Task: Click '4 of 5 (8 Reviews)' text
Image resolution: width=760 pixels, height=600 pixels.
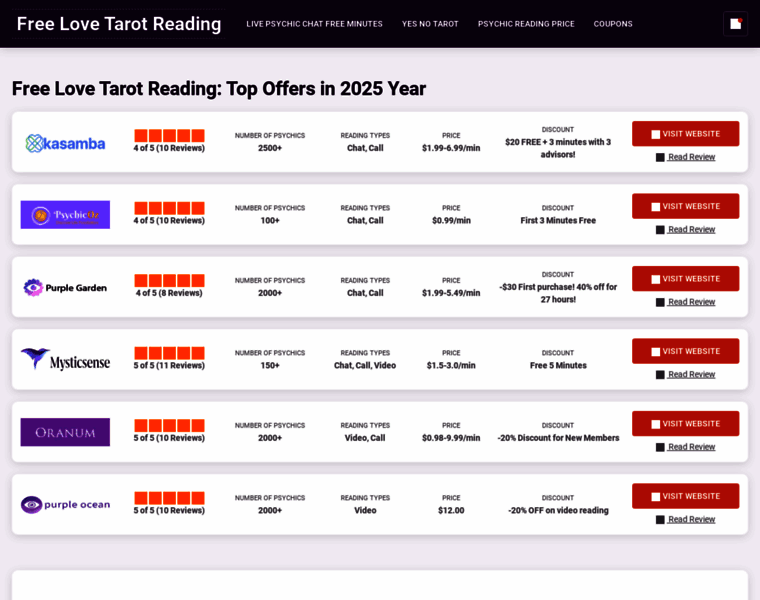Action: (x=169, y=293)
